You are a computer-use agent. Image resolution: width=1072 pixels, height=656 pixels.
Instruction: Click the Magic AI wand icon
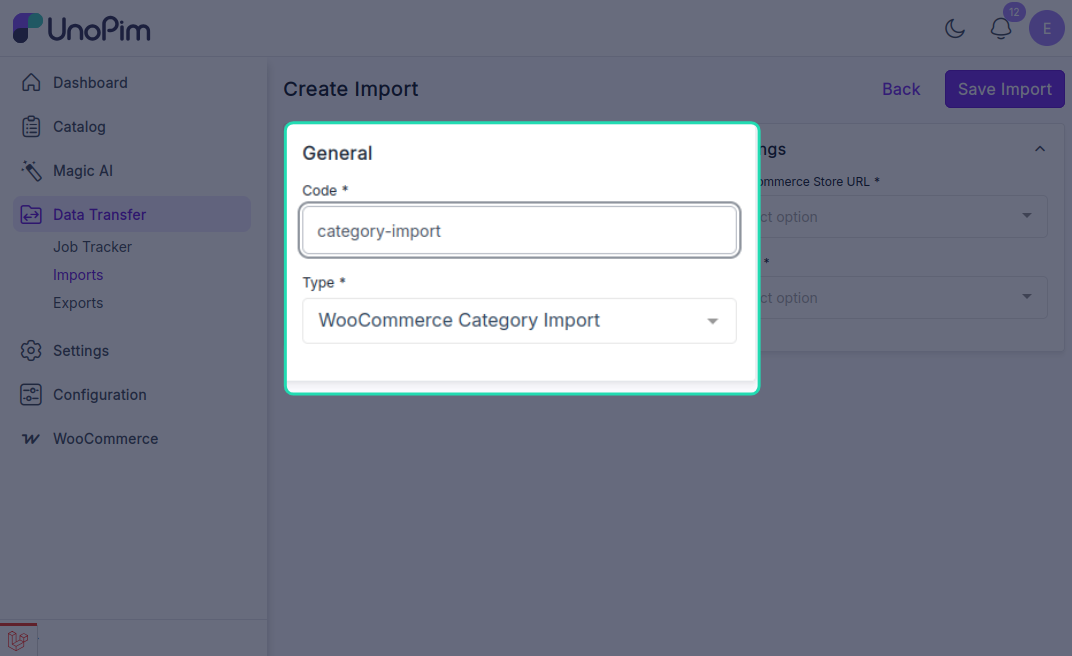[31, 171]
